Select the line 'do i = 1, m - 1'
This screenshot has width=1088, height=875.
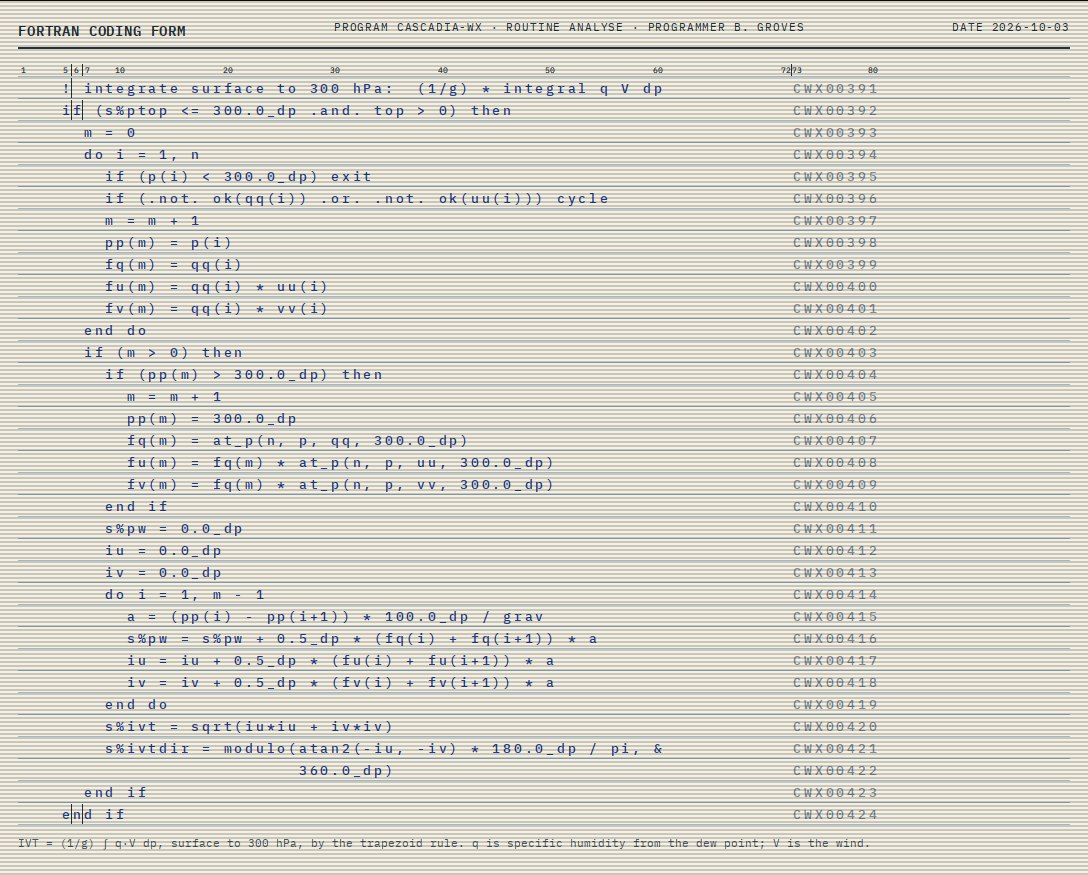[185, 595]
